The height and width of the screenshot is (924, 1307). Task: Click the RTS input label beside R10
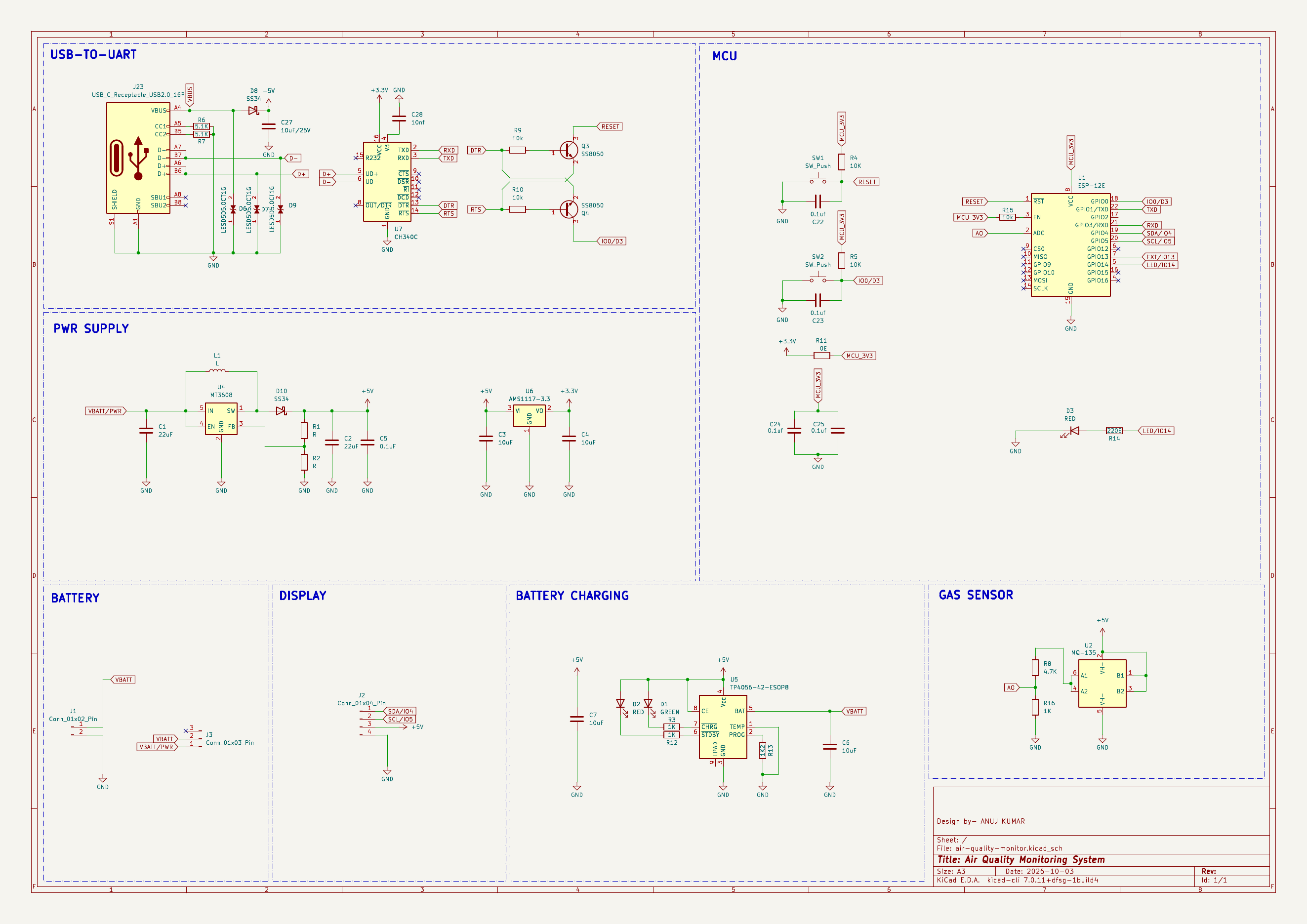[477, 209]
